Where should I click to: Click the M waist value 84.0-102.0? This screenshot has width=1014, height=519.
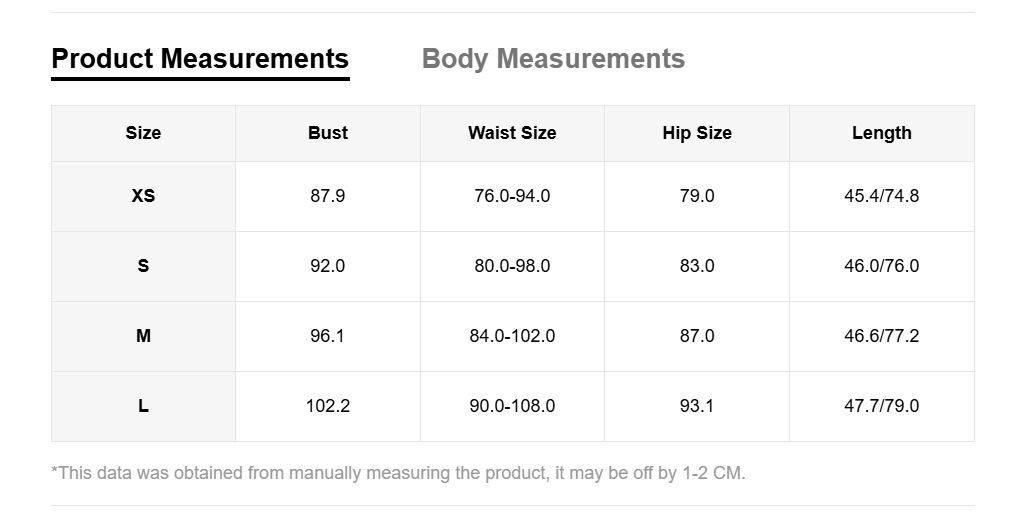(x=512, y=336)
